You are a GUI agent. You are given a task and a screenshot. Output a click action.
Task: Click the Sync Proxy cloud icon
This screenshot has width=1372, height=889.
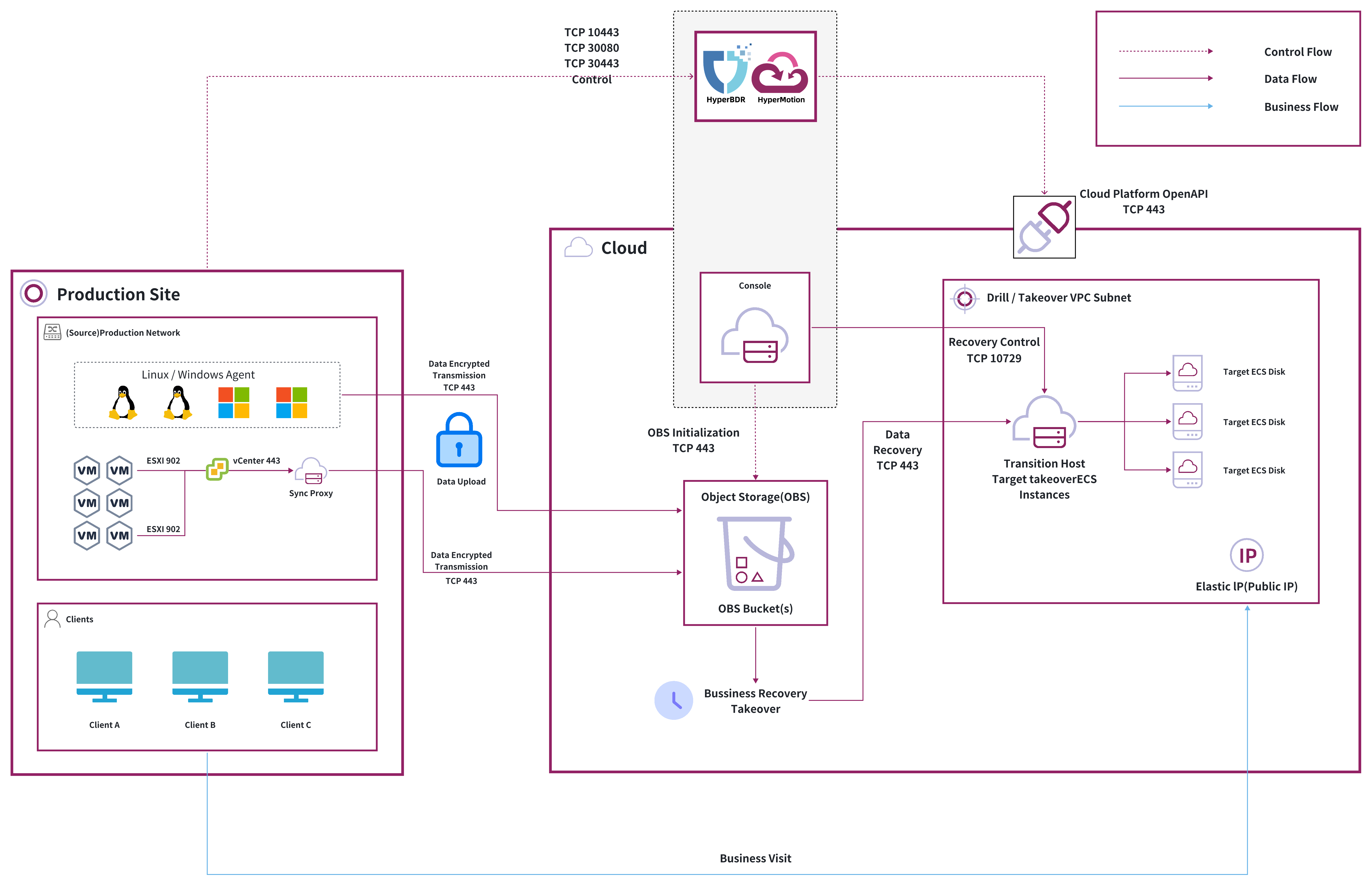[311, 470]
